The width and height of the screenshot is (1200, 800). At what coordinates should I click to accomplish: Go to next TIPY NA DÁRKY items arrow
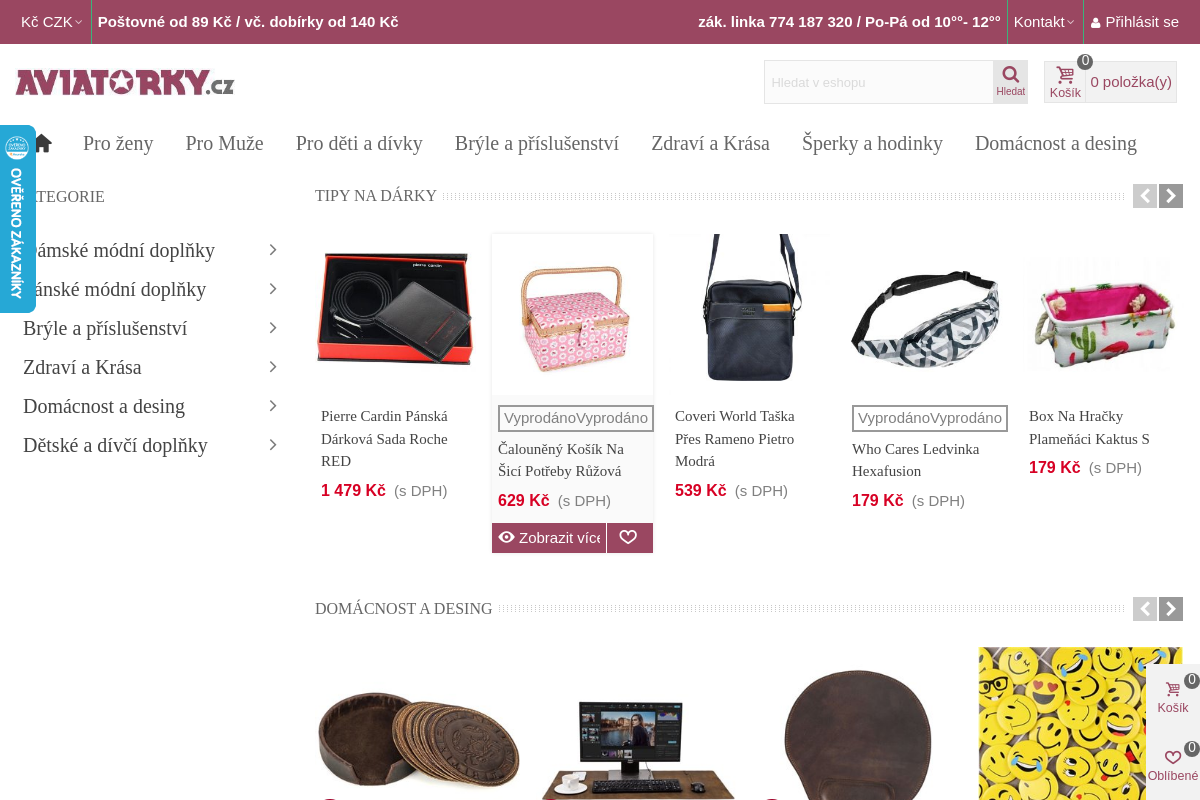(x=1171, y=196)
